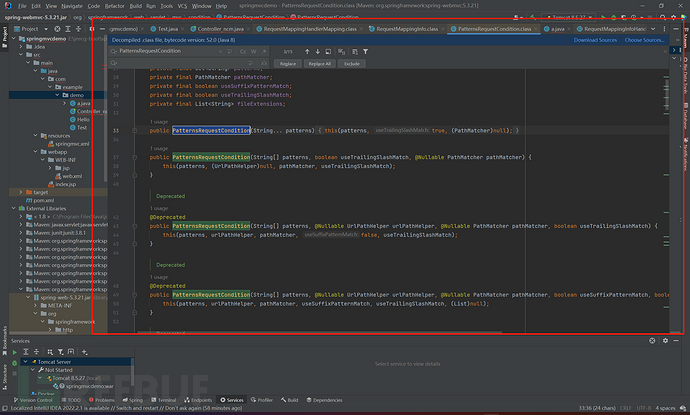
Task: Show hidden editor tabs dropdown arrow
Action: [x=653, y=29]
